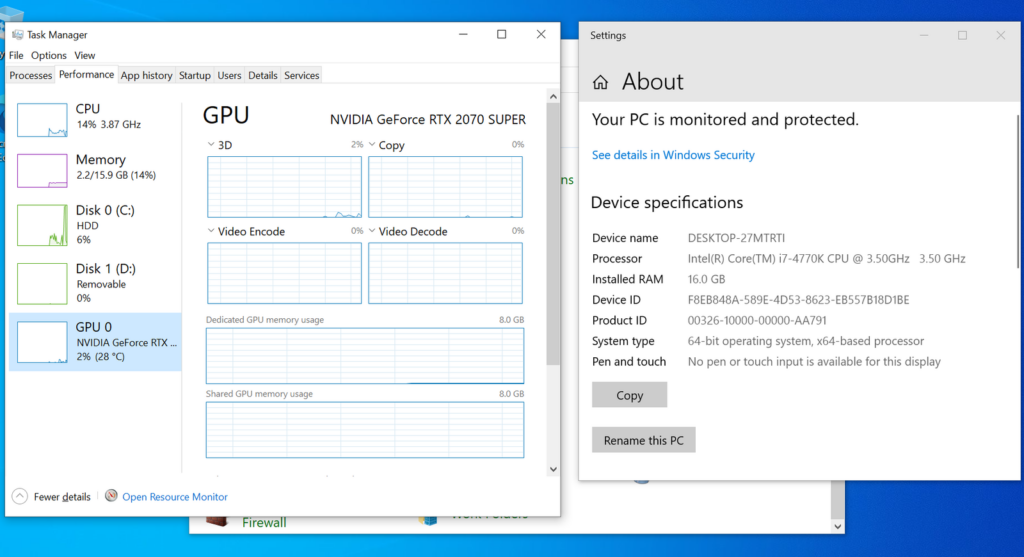
Task: Switch to the App history tab
Action: point(146,76)
